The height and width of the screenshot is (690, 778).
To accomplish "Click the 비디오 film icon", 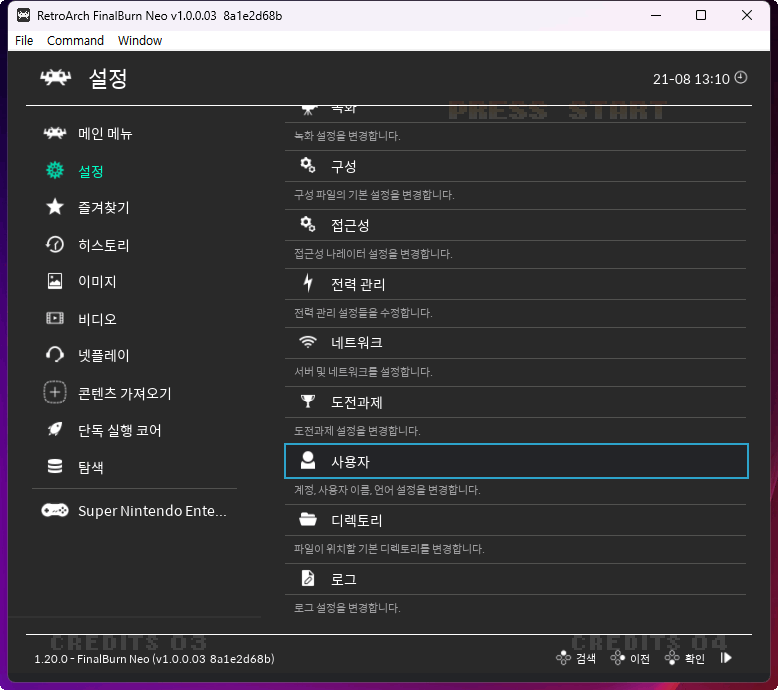I will point(55,318).
